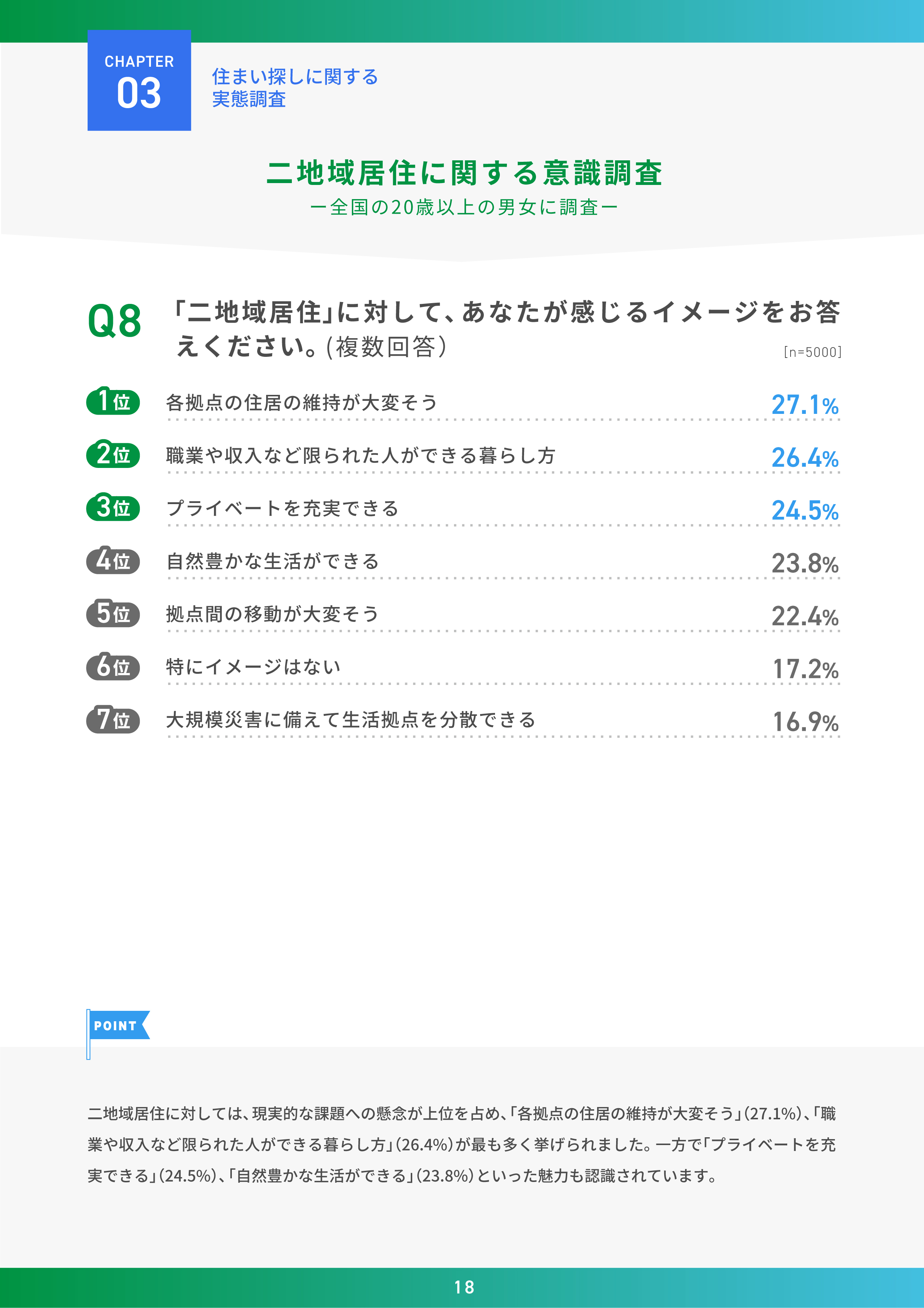Click the 27.1% percentage value

[x=804, y=405]
